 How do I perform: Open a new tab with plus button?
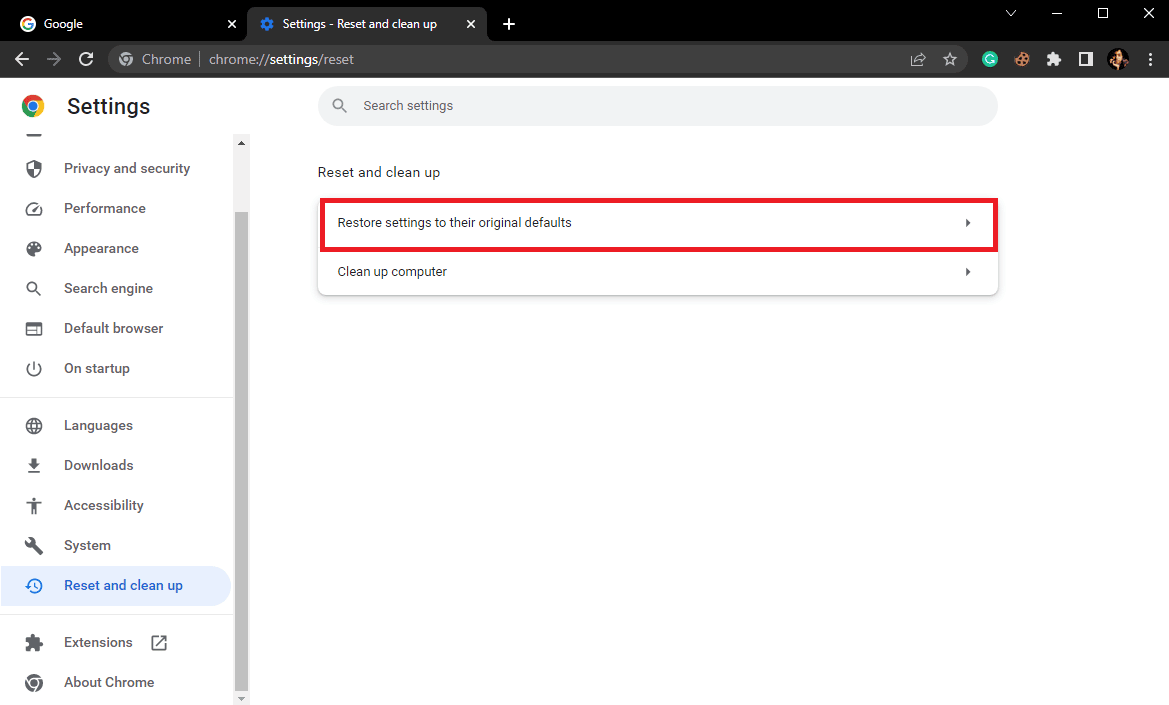pyautogui.click(x=508, y=24)
